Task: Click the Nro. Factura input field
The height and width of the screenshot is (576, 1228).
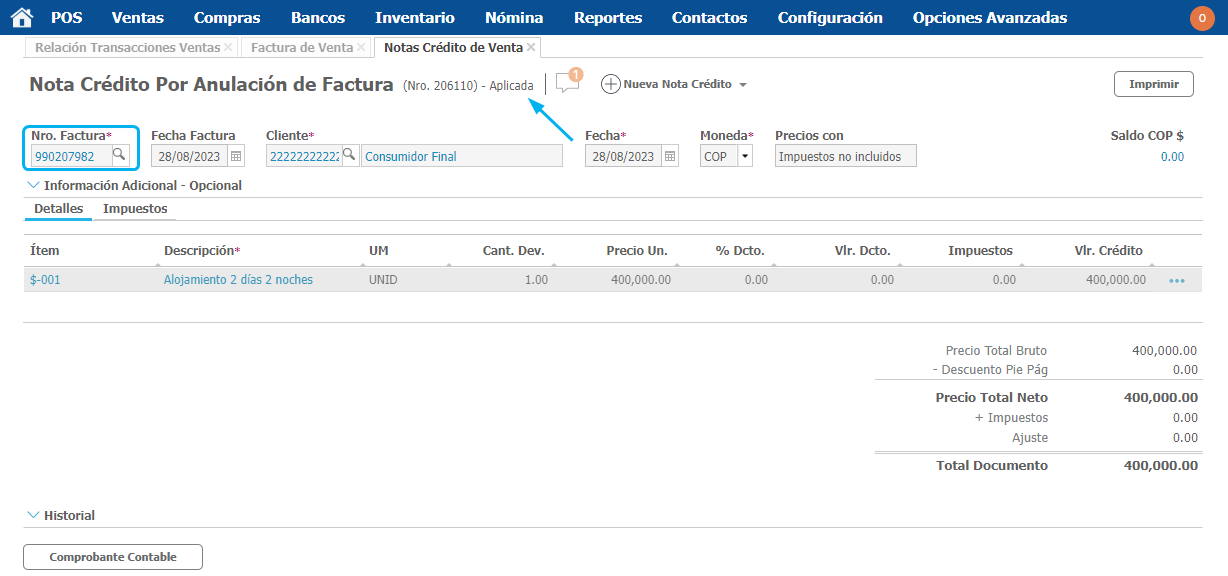Action: 70,156
